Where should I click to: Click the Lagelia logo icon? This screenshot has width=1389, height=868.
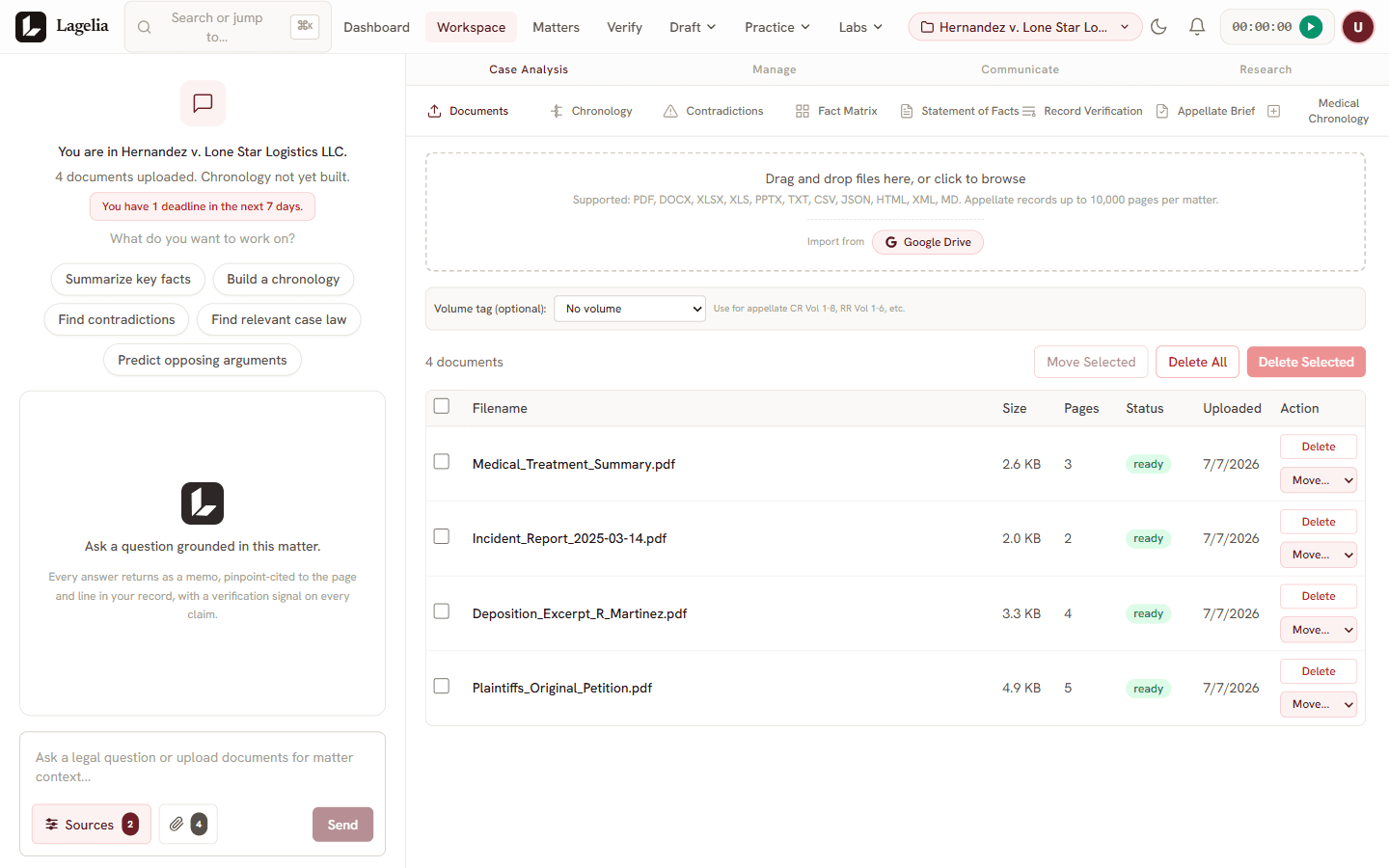[x=31, y=27]
